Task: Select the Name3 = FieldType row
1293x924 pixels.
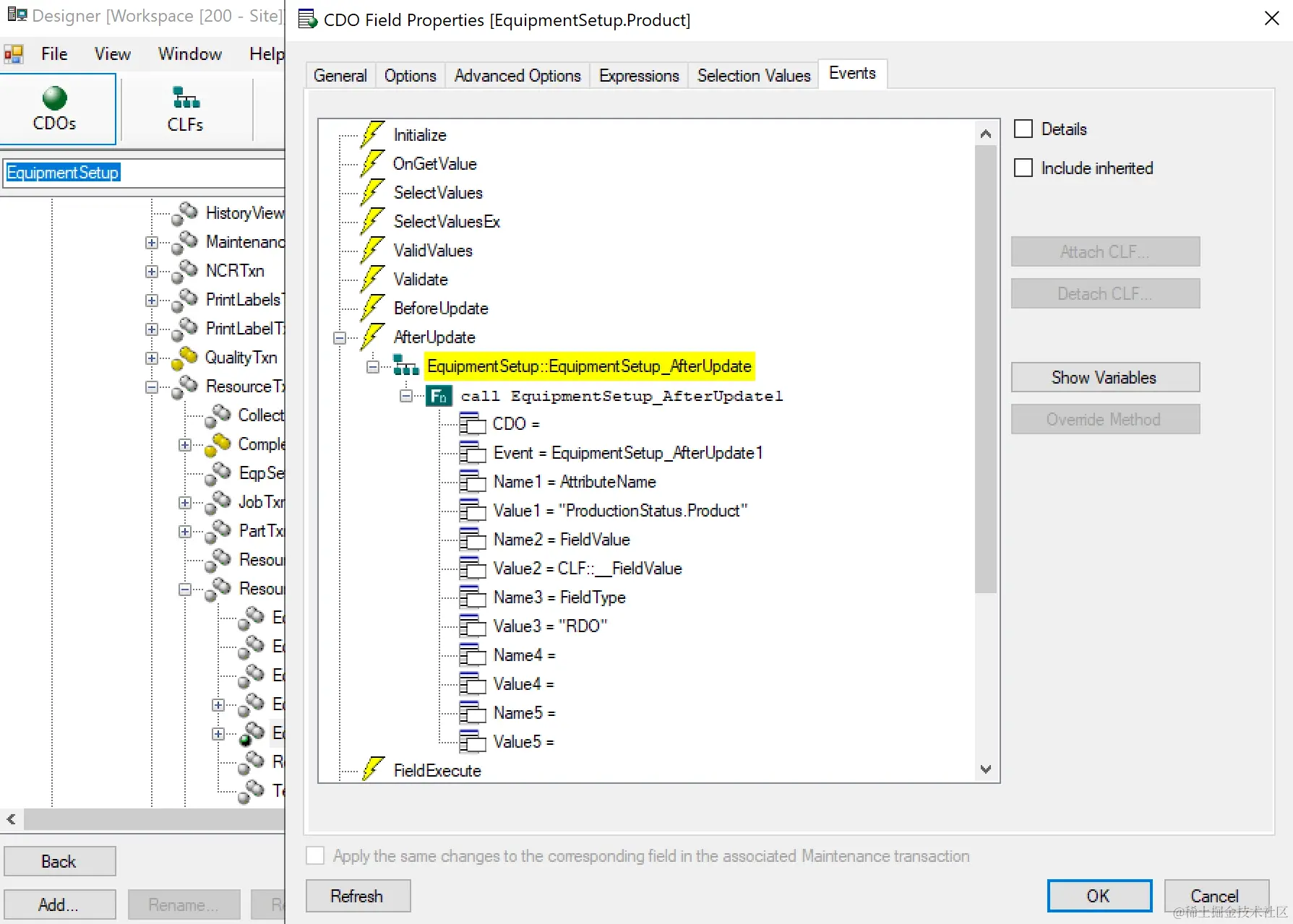Action: coord(559,597)
